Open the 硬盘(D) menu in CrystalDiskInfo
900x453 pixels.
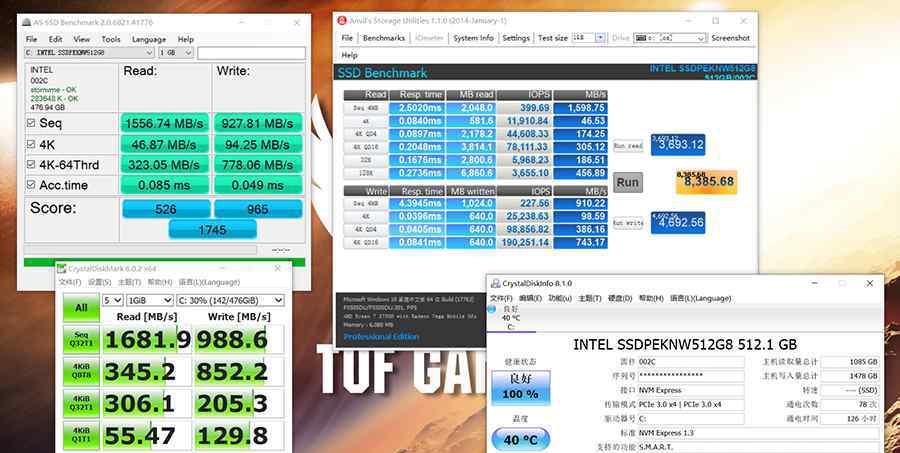(620, 299)
